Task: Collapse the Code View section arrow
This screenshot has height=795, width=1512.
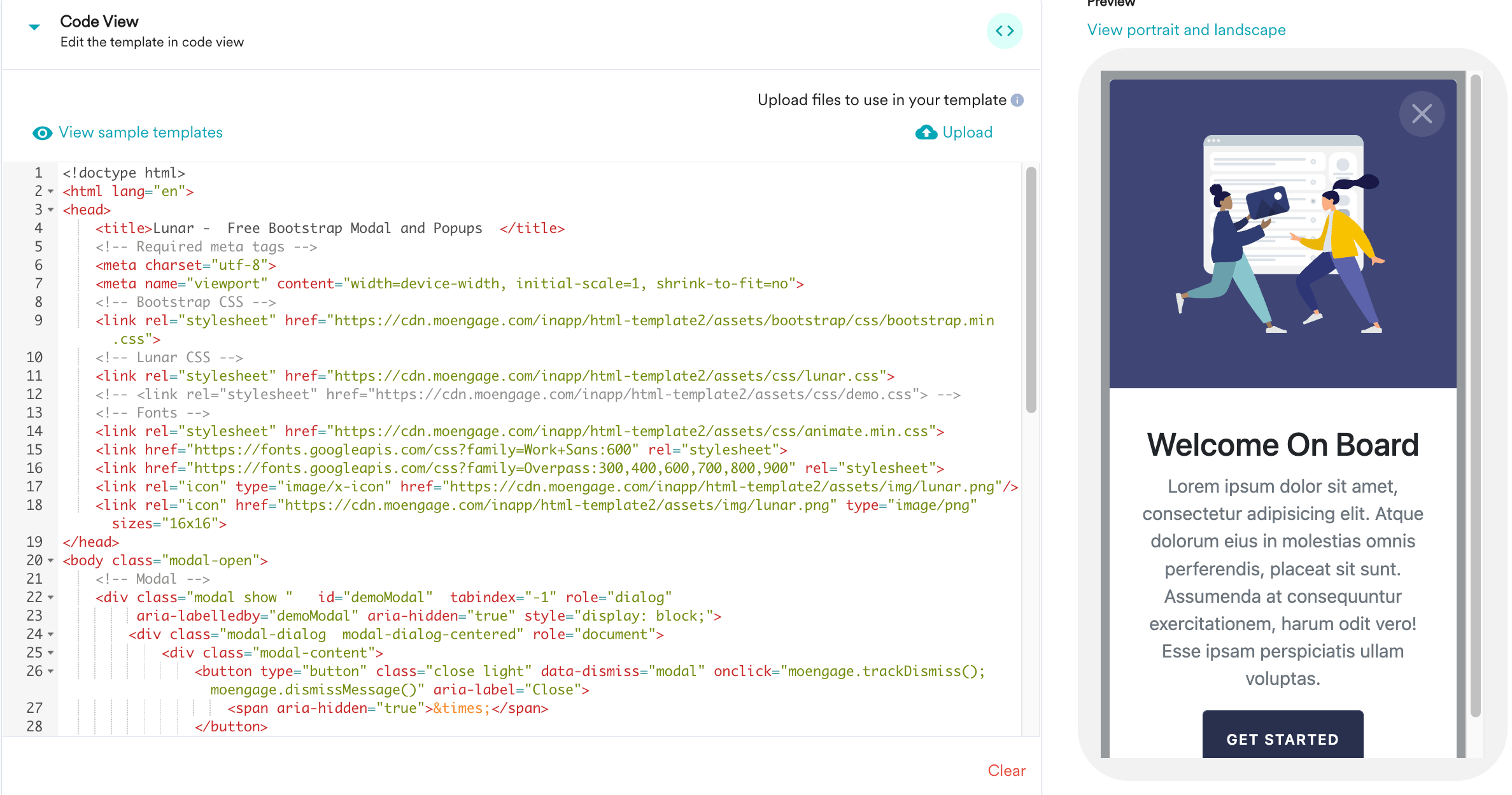Action: 34,27
